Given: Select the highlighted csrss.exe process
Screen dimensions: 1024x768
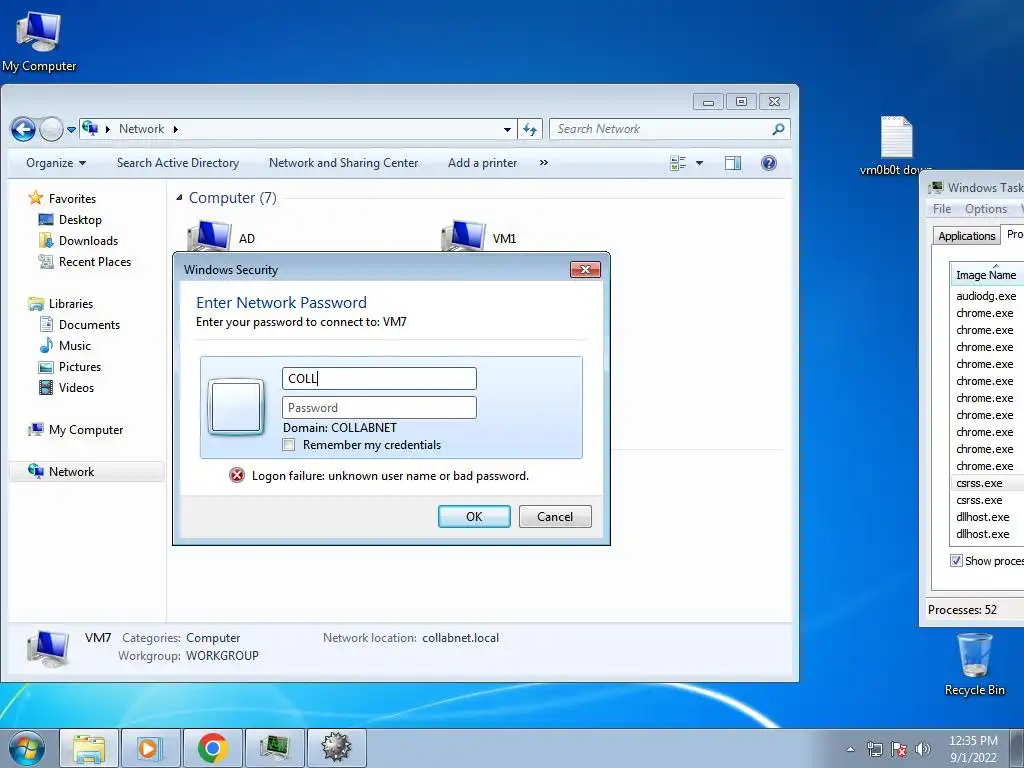Looking at the screenshot, I should pos(980,483).
